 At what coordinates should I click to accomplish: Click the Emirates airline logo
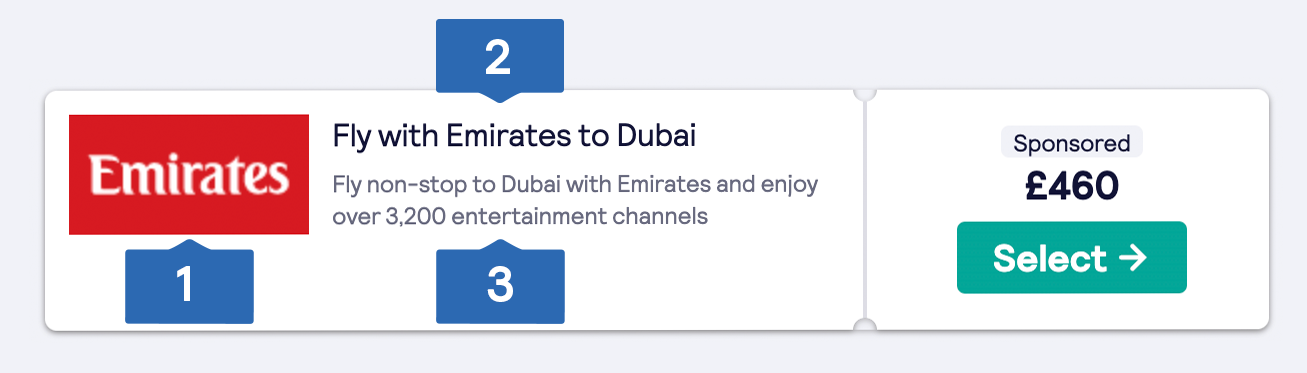(x=189, y=175)
